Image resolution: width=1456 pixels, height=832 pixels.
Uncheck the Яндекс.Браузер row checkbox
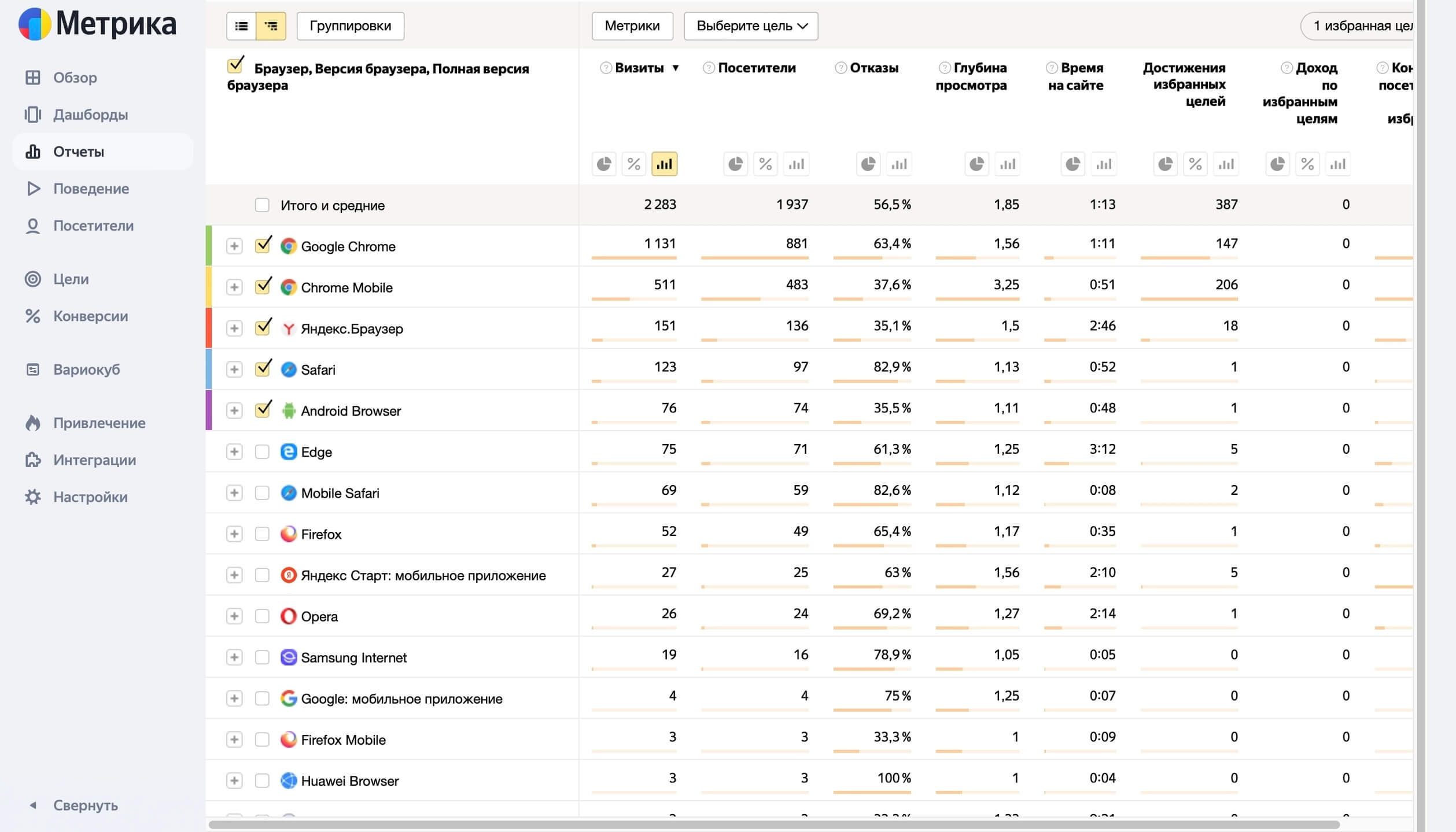tap(263, 328)
